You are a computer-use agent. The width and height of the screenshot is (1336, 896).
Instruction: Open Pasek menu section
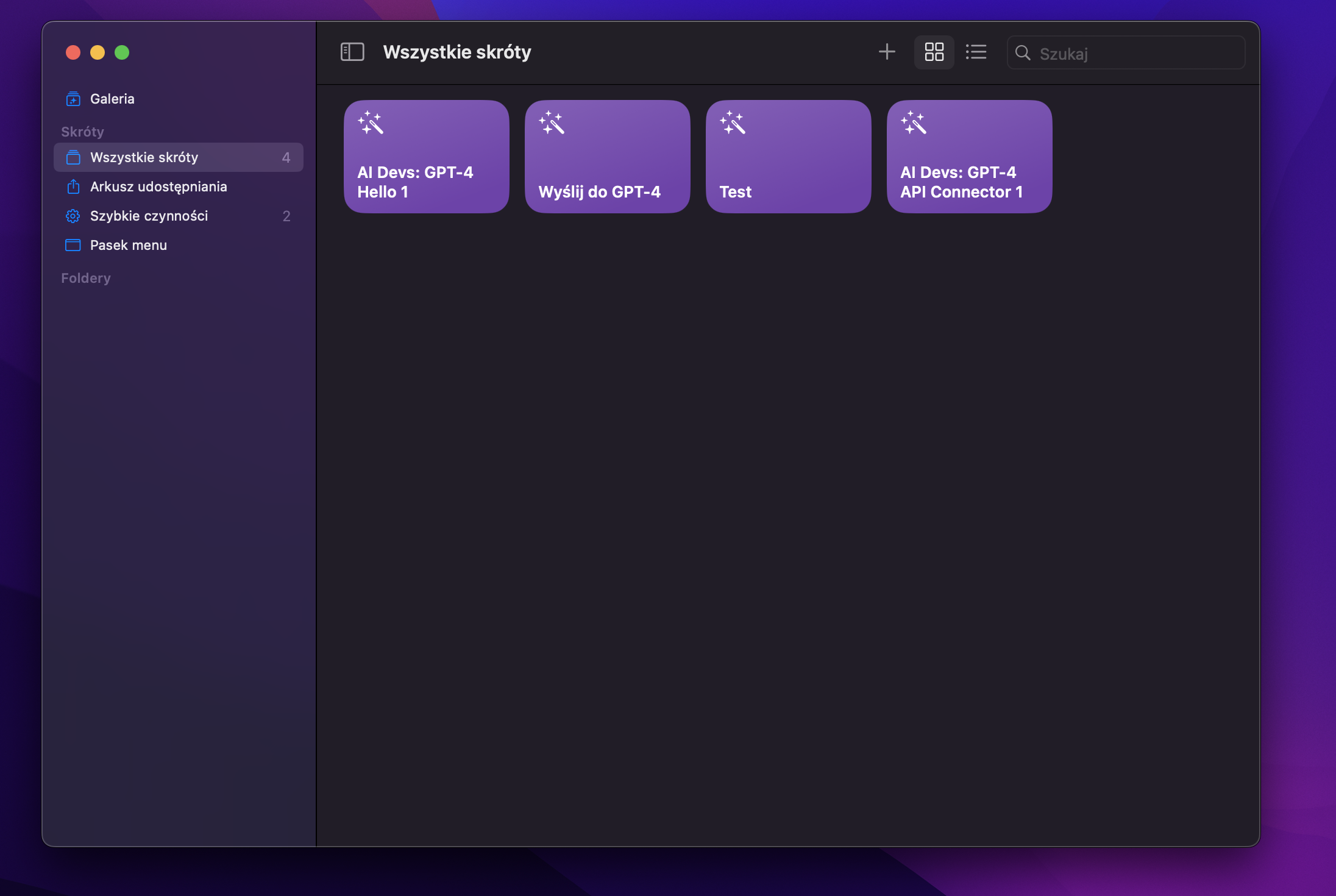click(x=178, y=245)
